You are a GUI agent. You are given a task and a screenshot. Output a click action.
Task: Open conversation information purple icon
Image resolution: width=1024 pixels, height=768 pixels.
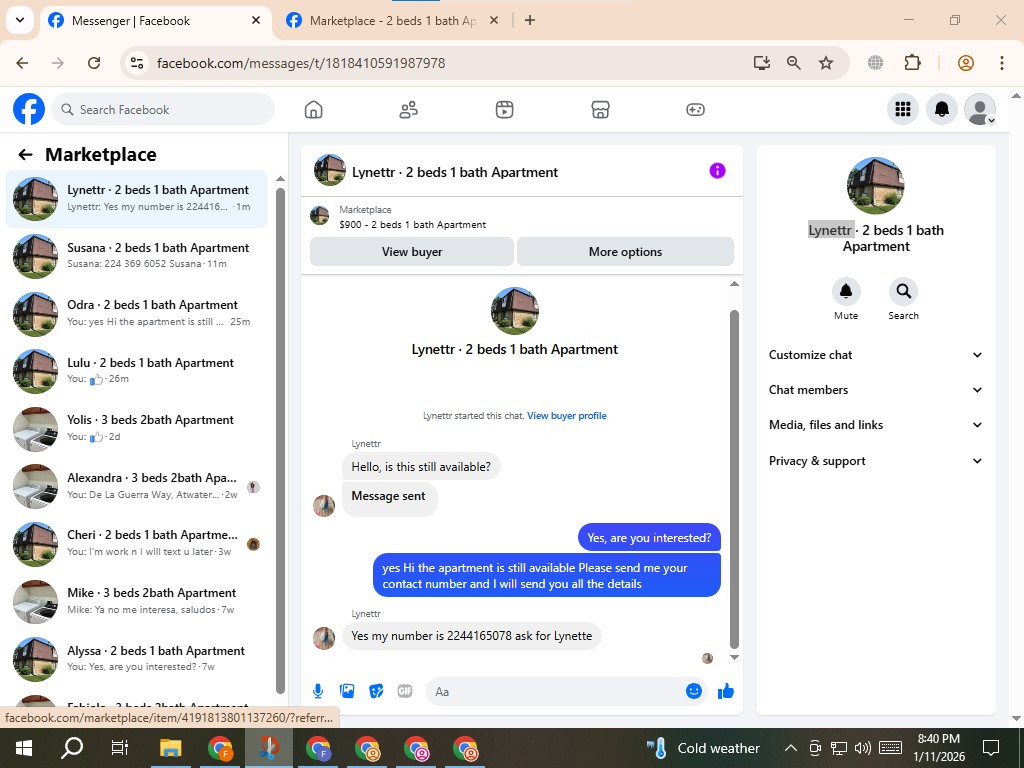tap(717, 171)
